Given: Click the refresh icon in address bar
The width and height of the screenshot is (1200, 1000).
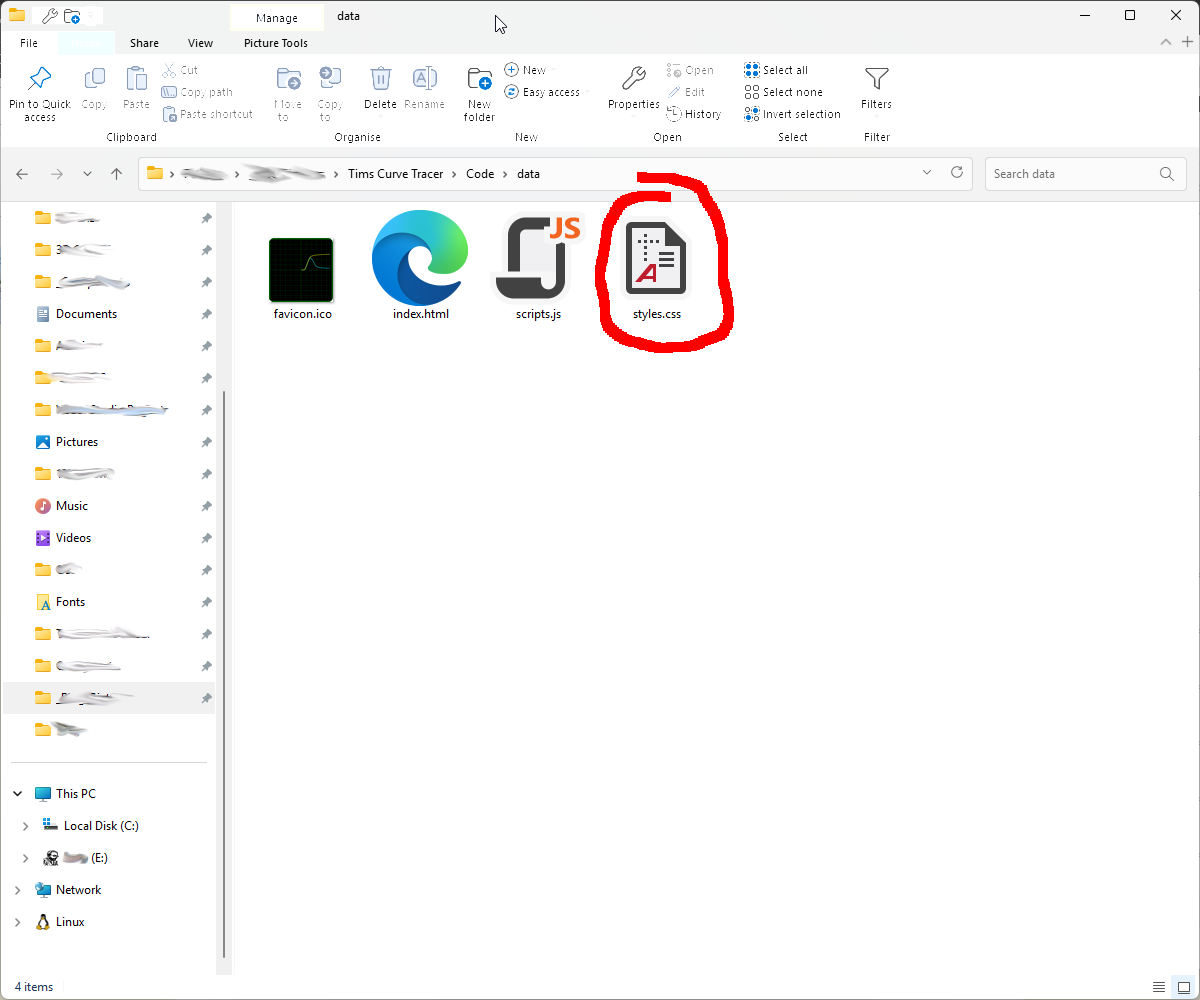Looking at the screenshot, I should [x=956, y=173].
